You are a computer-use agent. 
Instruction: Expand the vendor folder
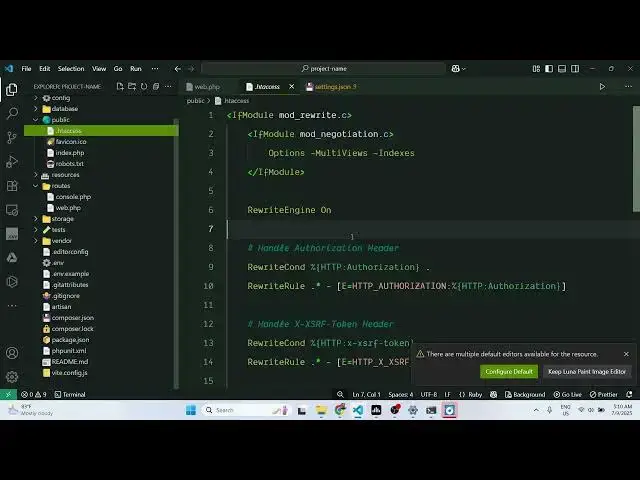tap(36, 241)
